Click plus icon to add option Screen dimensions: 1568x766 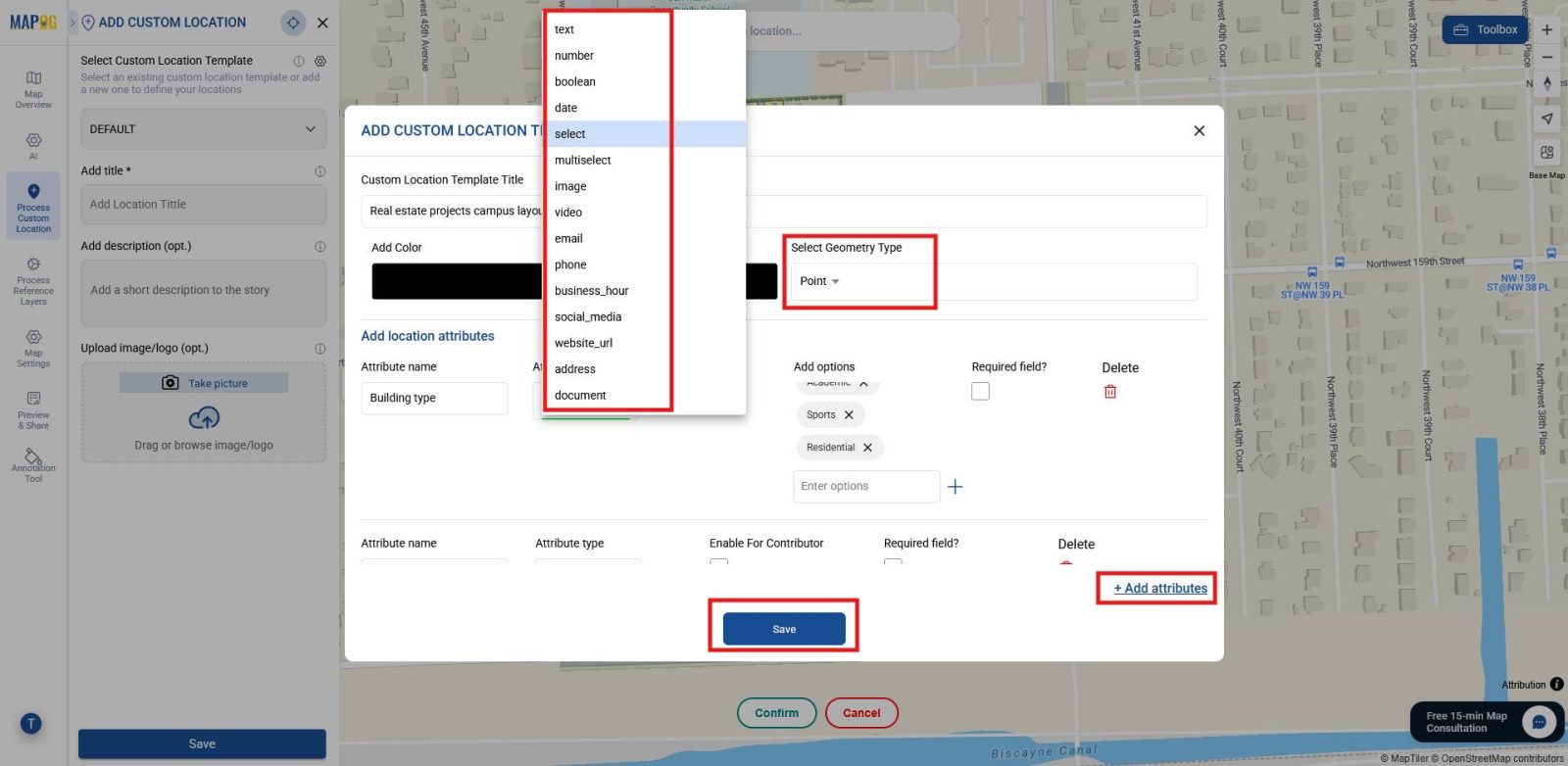click(955, 487)
